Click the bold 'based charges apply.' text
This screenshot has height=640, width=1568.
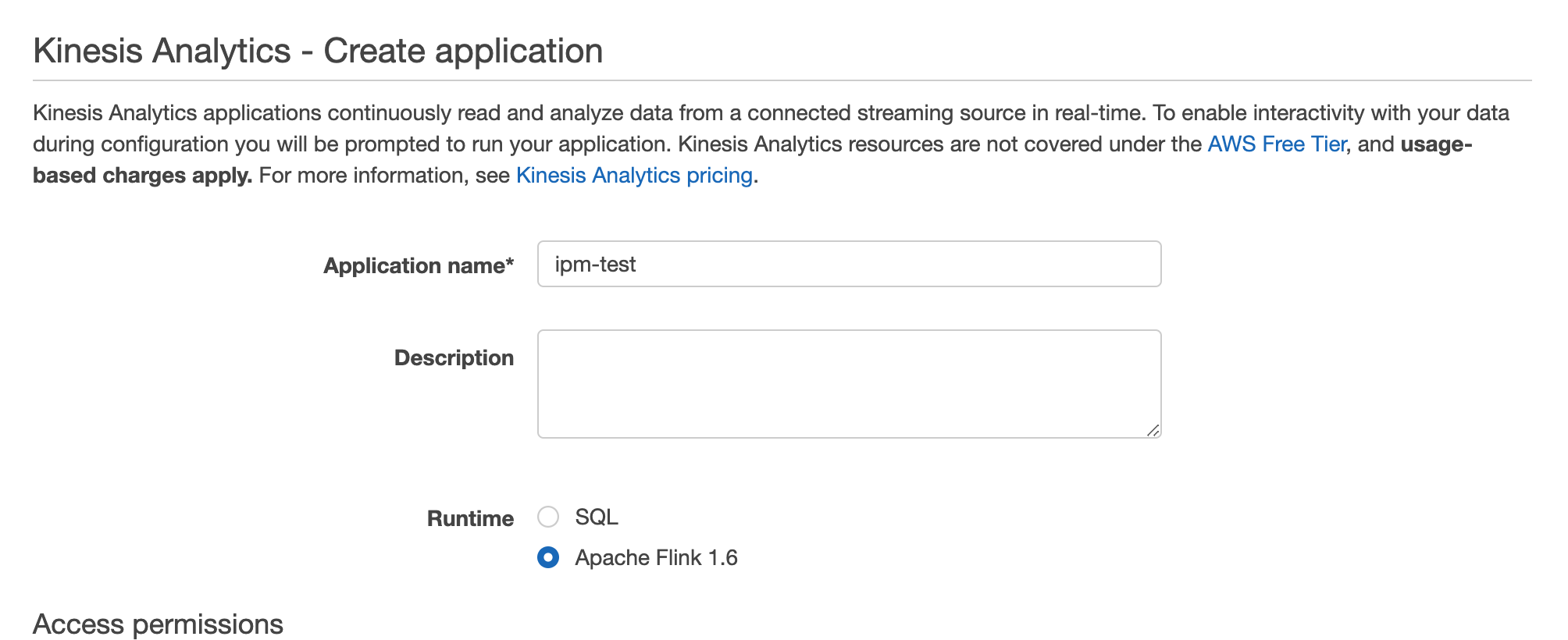pos(142,176)
